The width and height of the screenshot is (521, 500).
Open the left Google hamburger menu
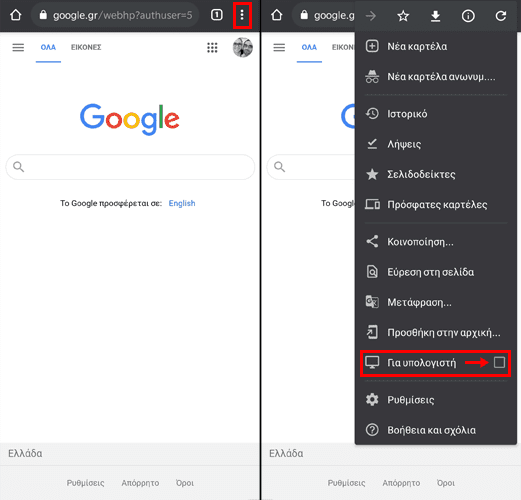pyautogui.click(x=18, y=48)
